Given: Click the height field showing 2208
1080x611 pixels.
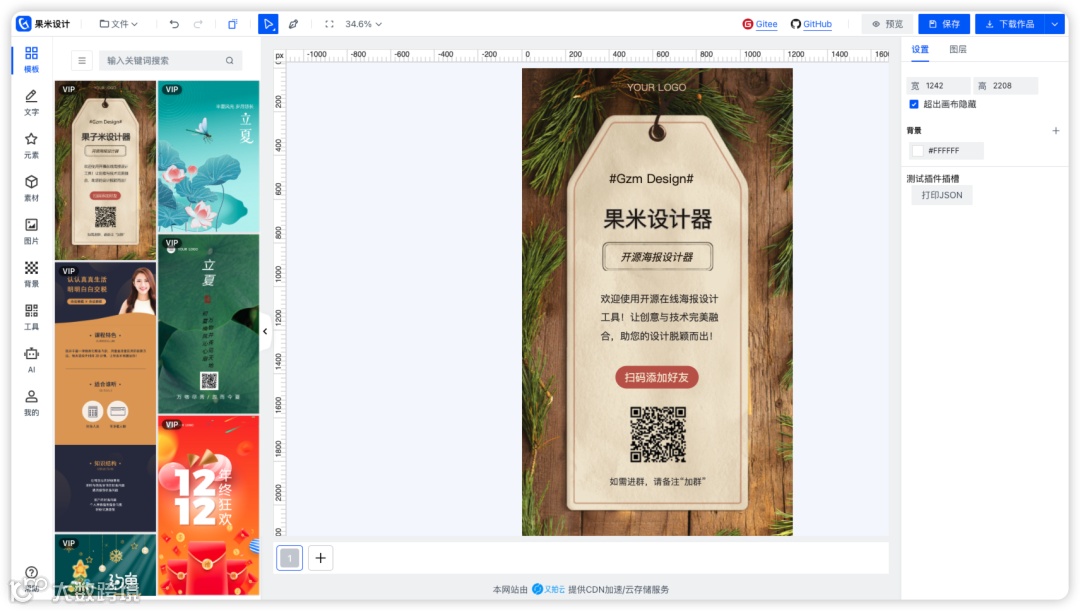Looking at the screenshot, I should [x=1006, y=86].
